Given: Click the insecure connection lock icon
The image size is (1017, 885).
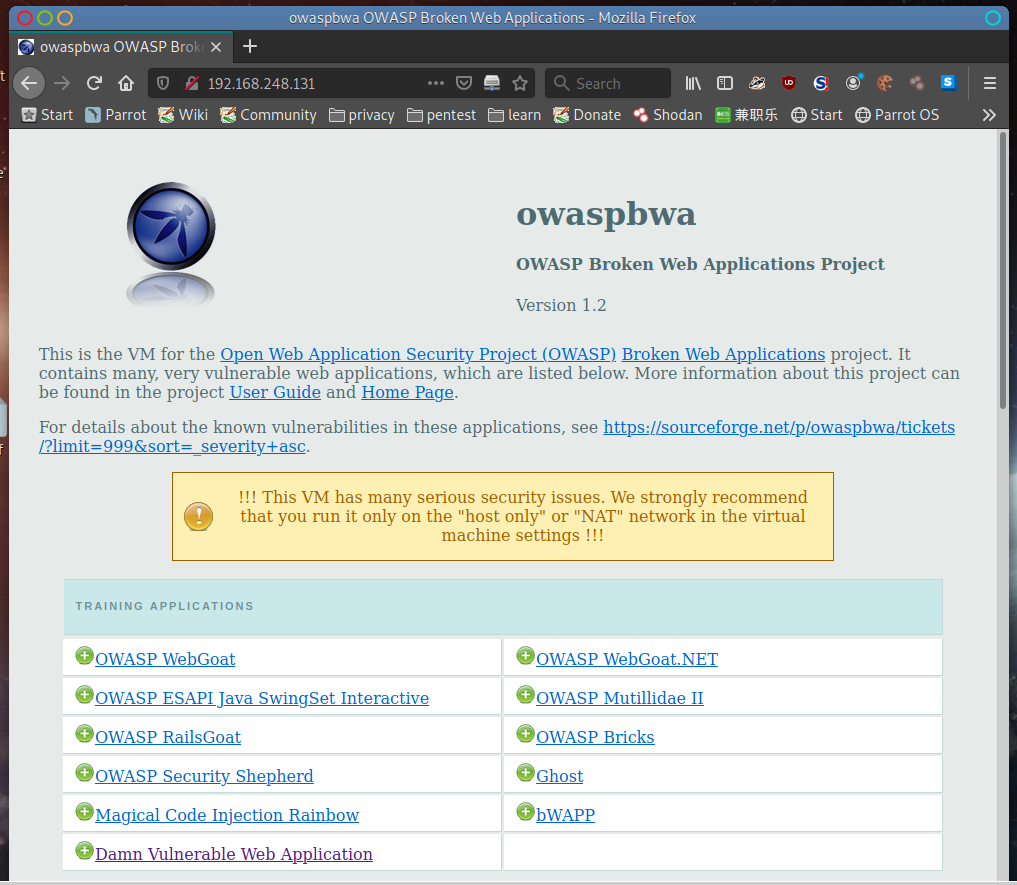Looking at the screenshot, I should click(x=191, y=83).
